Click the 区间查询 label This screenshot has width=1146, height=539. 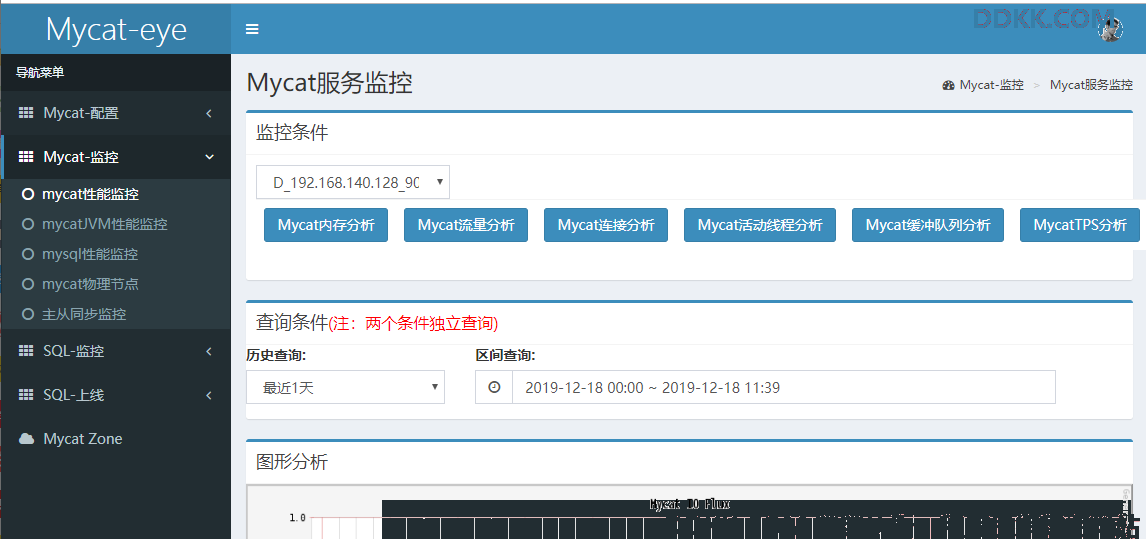click(x=506, y=355)
